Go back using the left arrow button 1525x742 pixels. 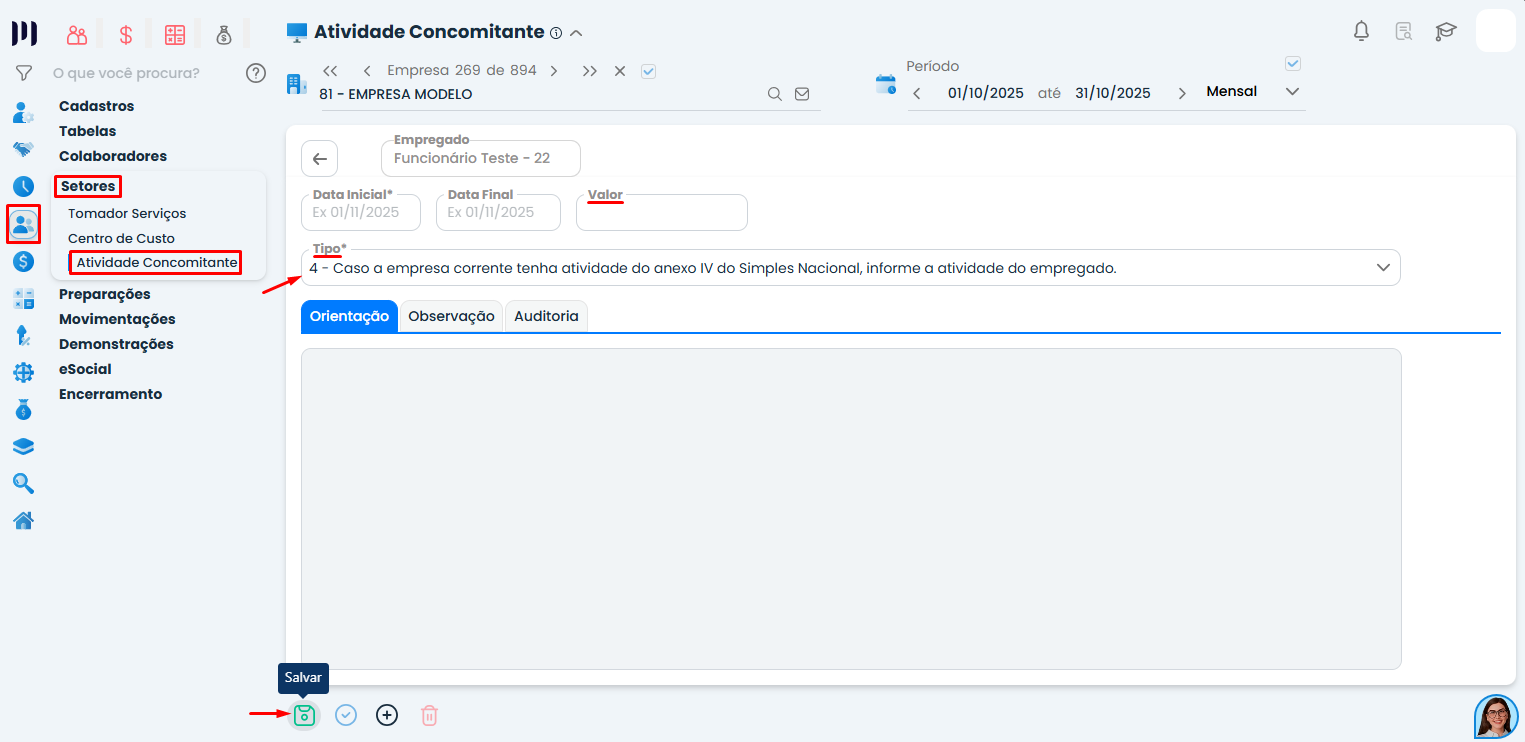tap(320, 159)
